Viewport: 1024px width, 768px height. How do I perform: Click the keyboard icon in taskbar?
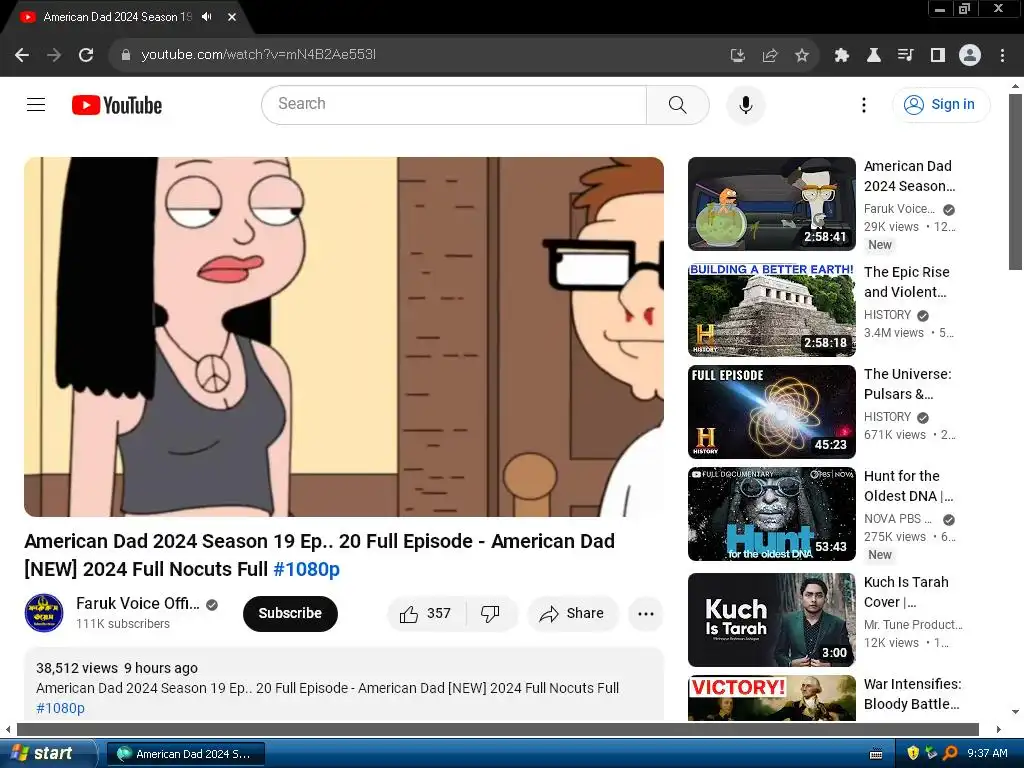pyautogui.click(x=876, y=754)
